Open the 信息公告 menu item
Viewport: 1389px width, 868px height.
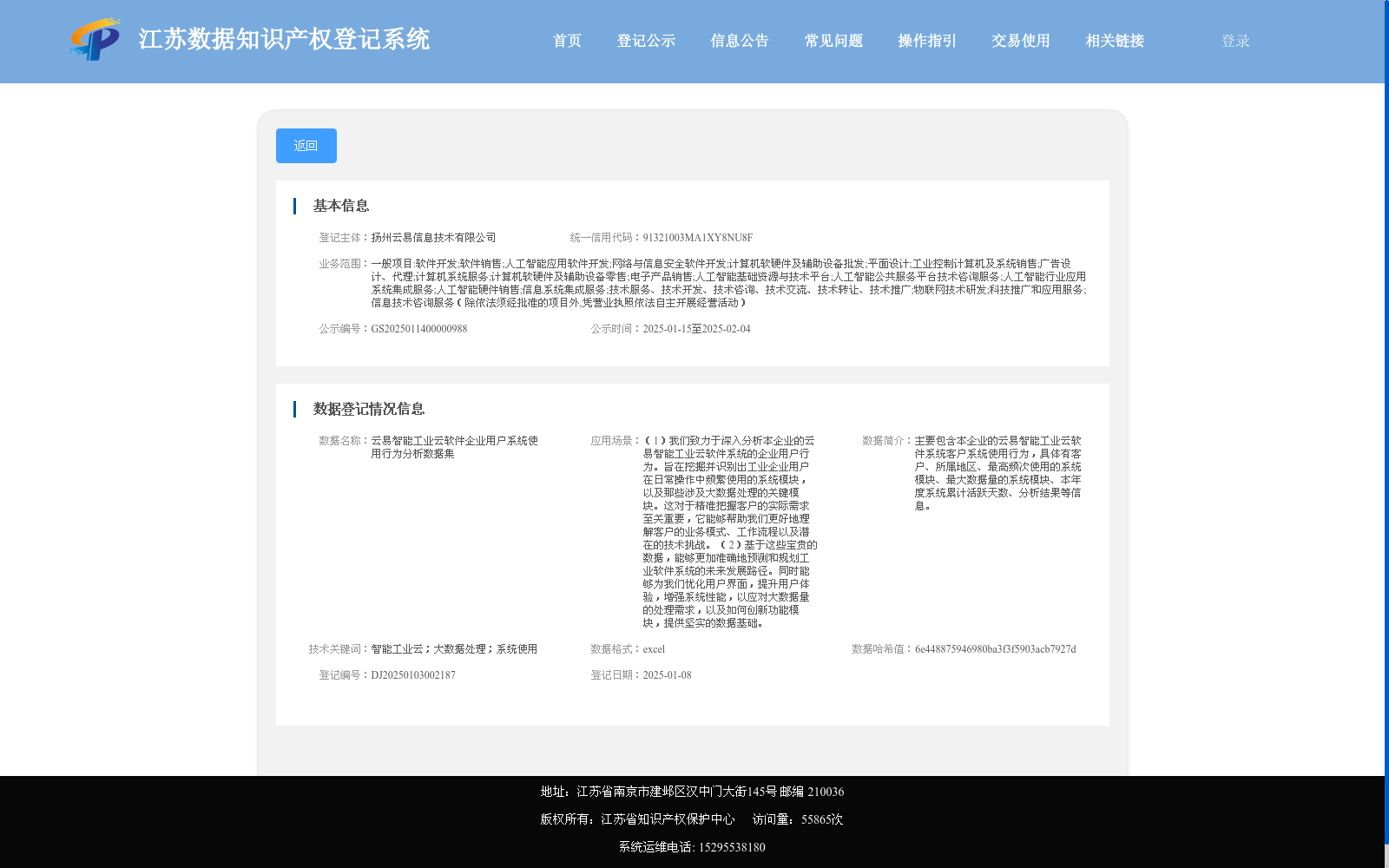740,41
